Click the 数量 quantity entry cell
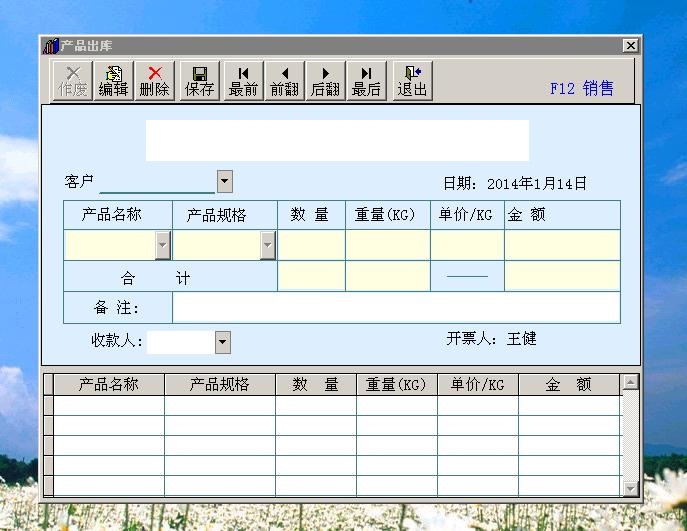687x531 pixels. pyautogui.click(x=312, y=245)
